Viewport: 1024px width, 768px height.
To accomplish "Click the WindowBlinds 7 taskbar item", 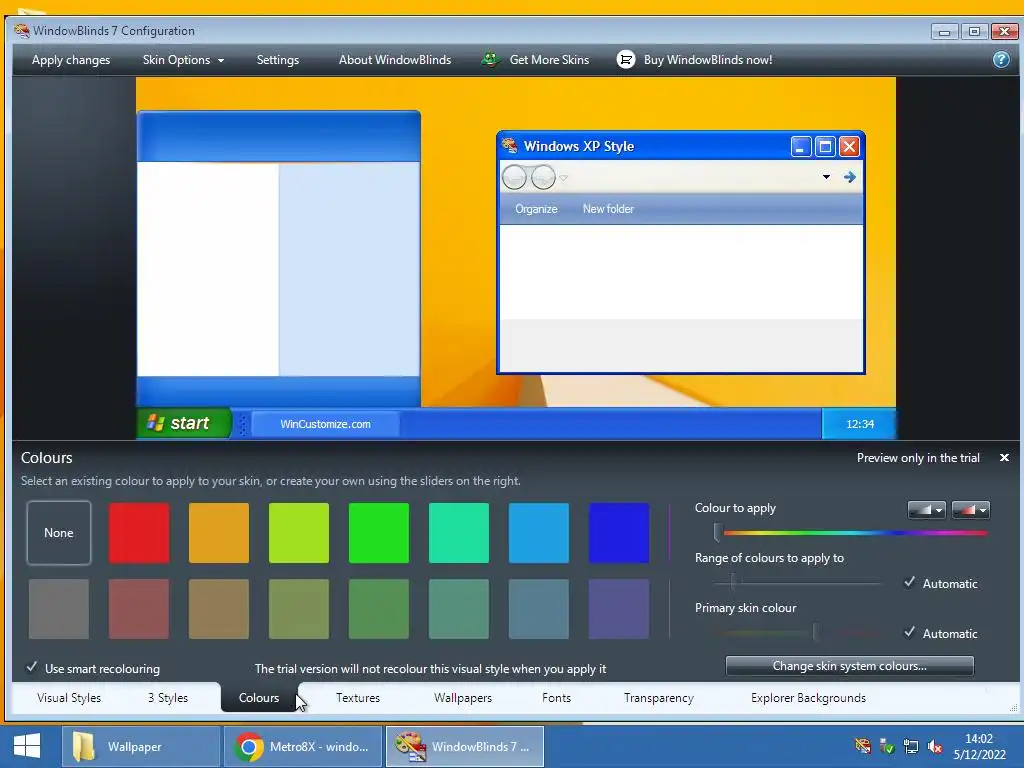I will click(465, 746).
